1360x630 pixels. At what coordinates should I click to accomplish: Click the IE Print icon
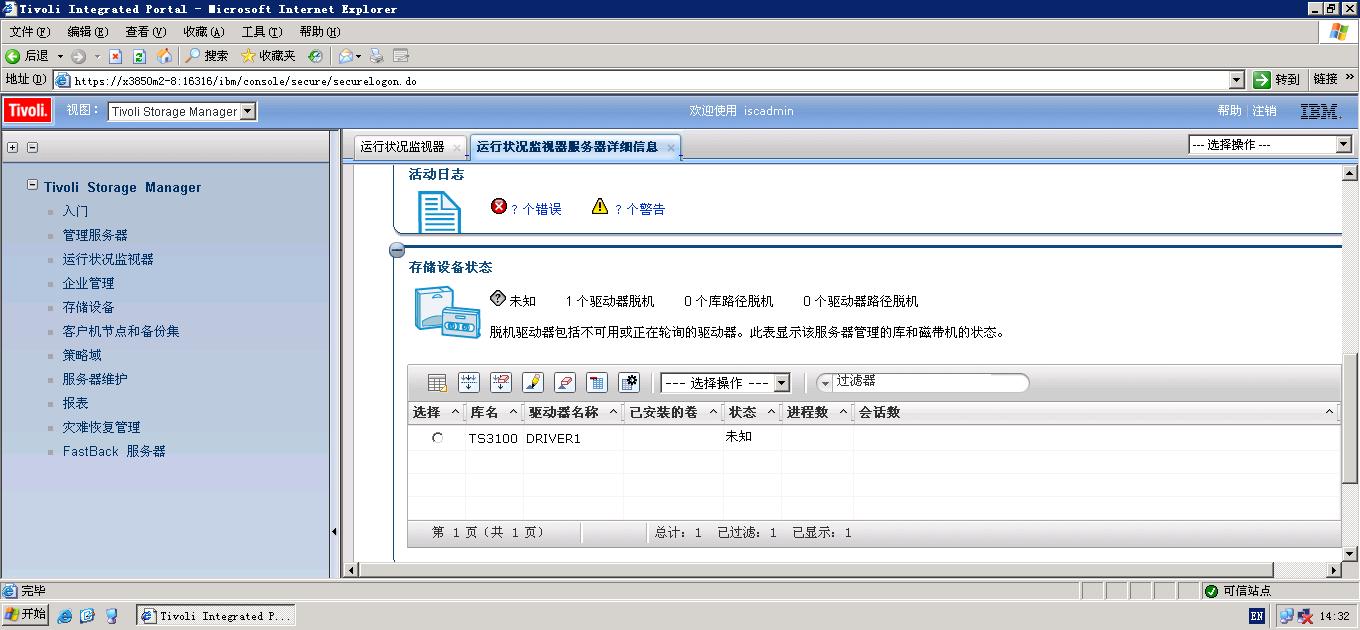(377, 56)
